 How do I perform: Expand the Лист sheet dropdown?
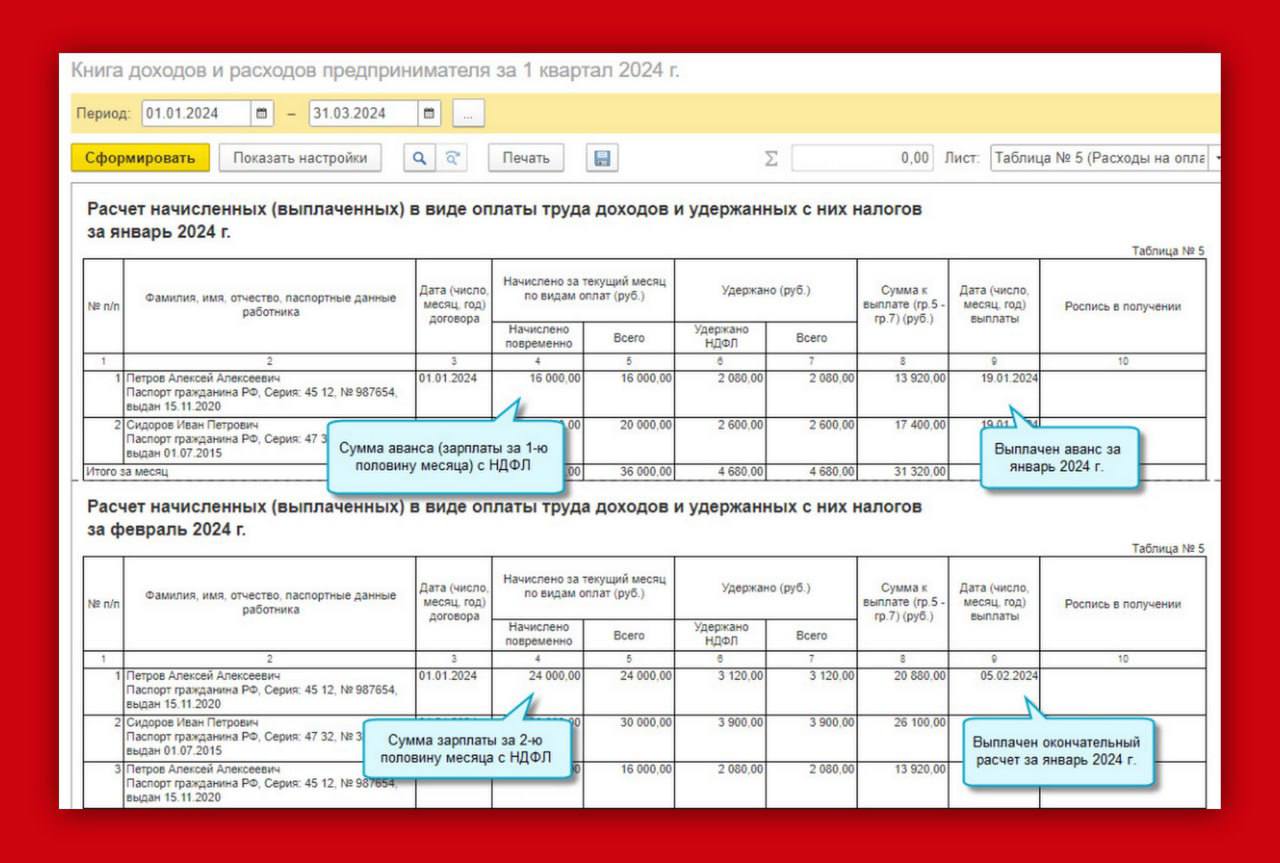[1215, 158]
